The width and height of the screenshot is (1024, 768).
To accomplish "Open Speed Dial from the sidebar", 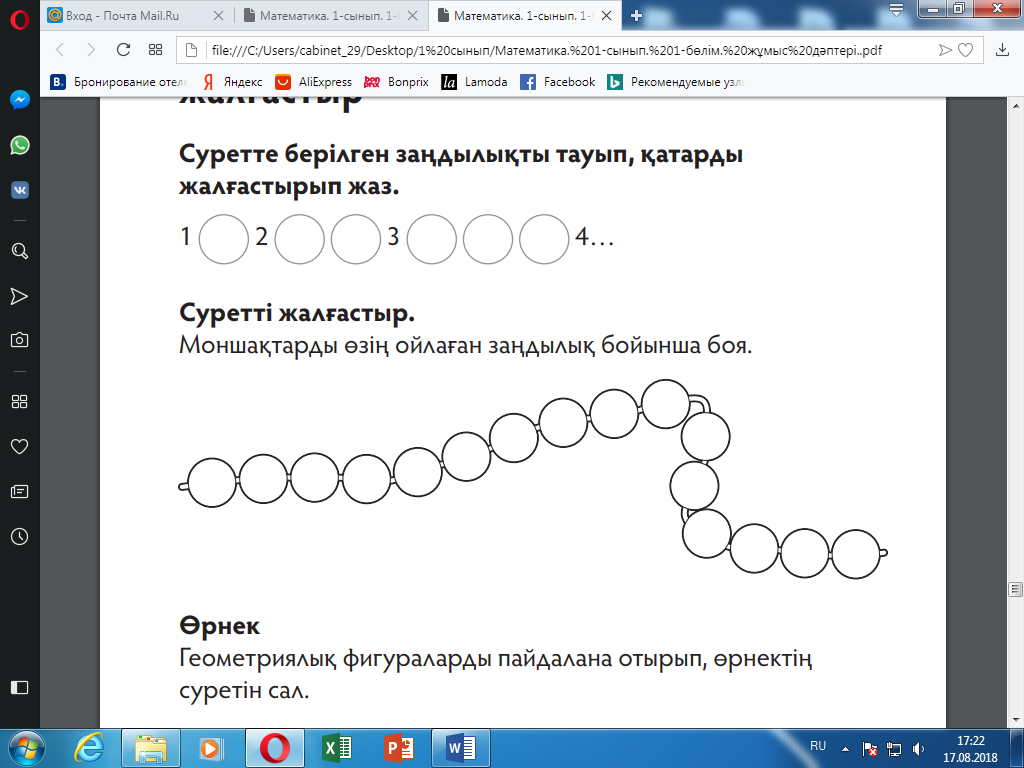I will click(x=20, y=402).
